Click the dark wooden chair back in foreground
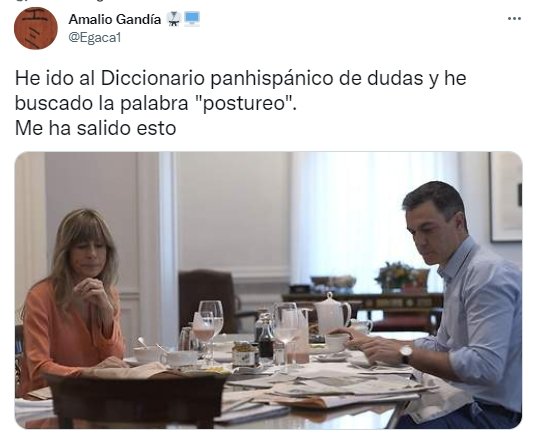 137,401
